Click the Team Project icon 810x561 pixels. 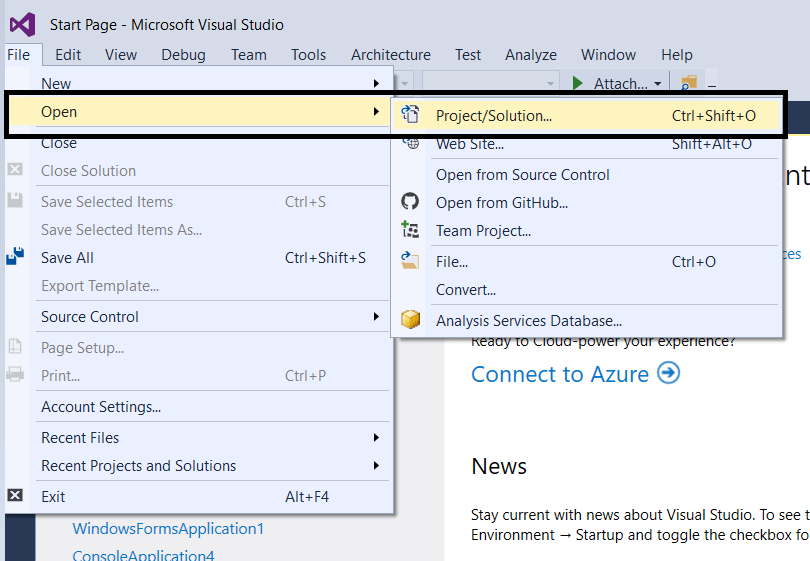click(410, 229)
